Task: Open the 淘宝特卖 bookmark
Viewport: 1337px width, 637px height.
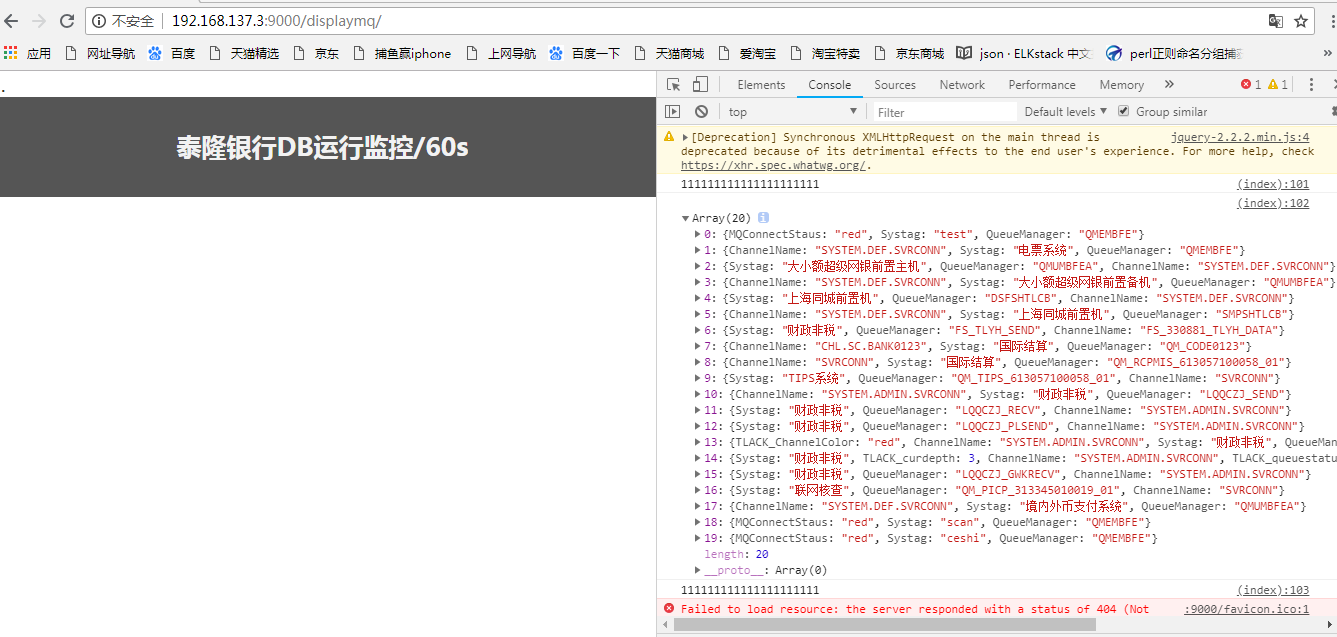Action: [824, 53]
